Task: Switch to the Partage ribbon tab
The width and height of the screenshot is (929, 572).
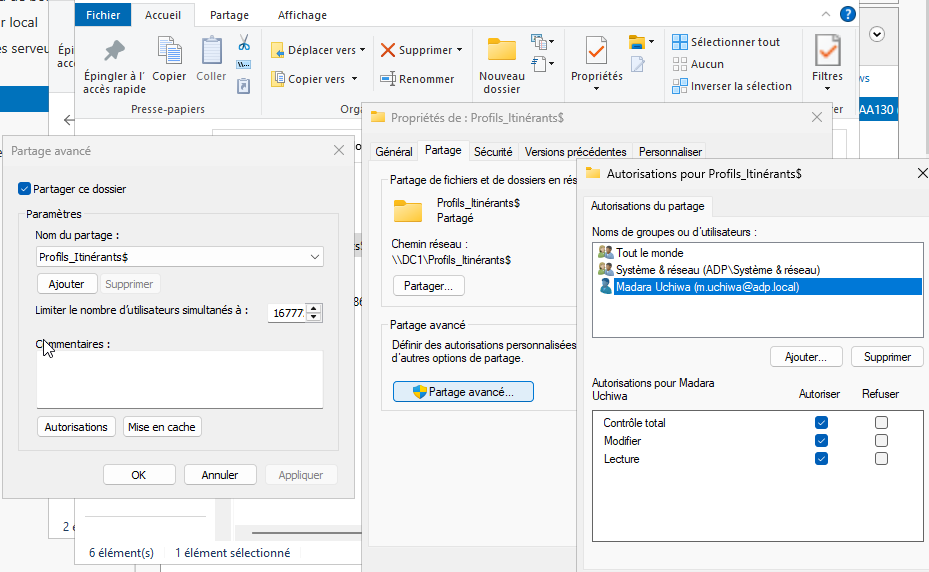Action: (x=229, y=15)
